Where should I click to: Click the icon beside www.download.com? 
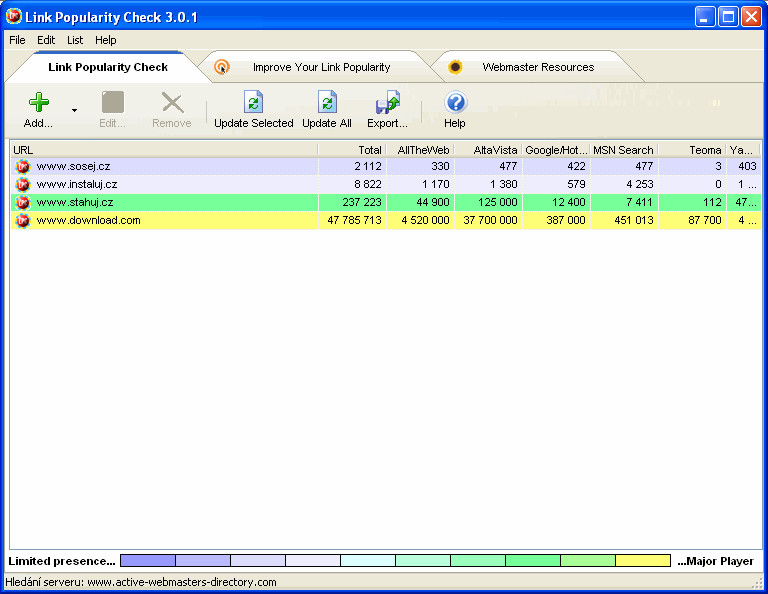[x=23, y=220]
